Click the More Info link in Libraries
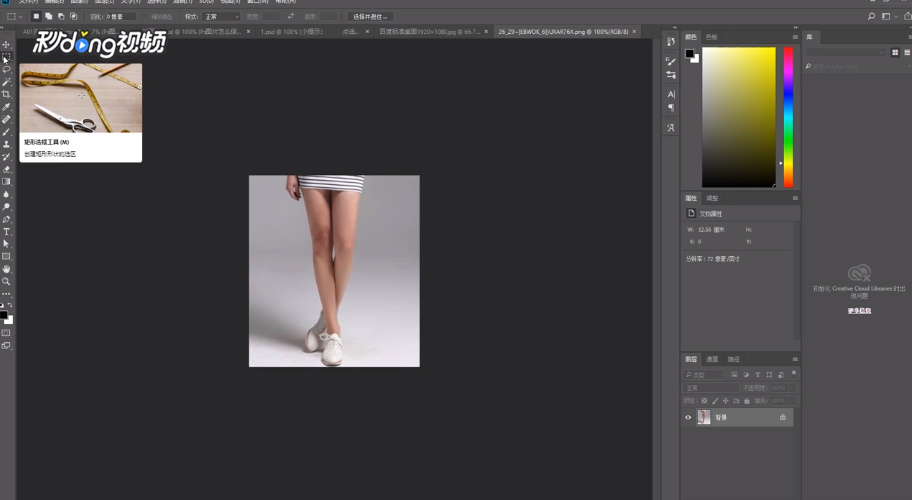The width and height of the screenshot is (912, 500). click(x=859, y=311)
